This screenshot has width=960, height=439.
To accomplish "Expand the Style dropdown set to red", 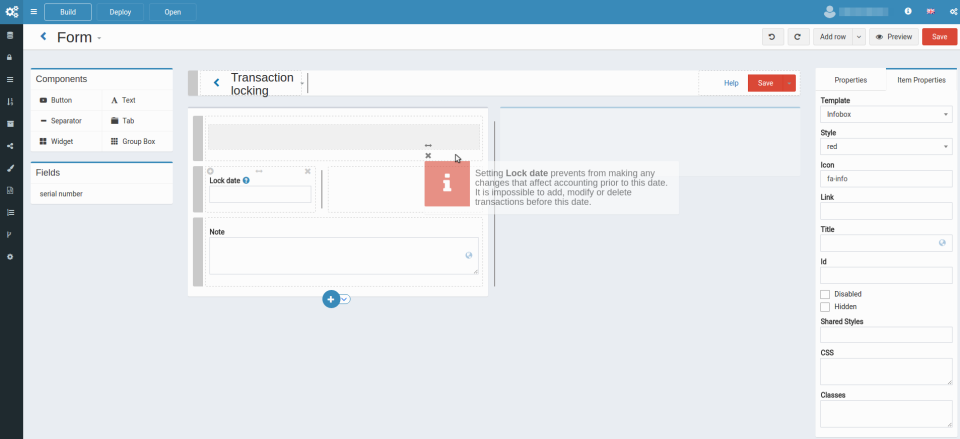I will (x=886, y=147).
